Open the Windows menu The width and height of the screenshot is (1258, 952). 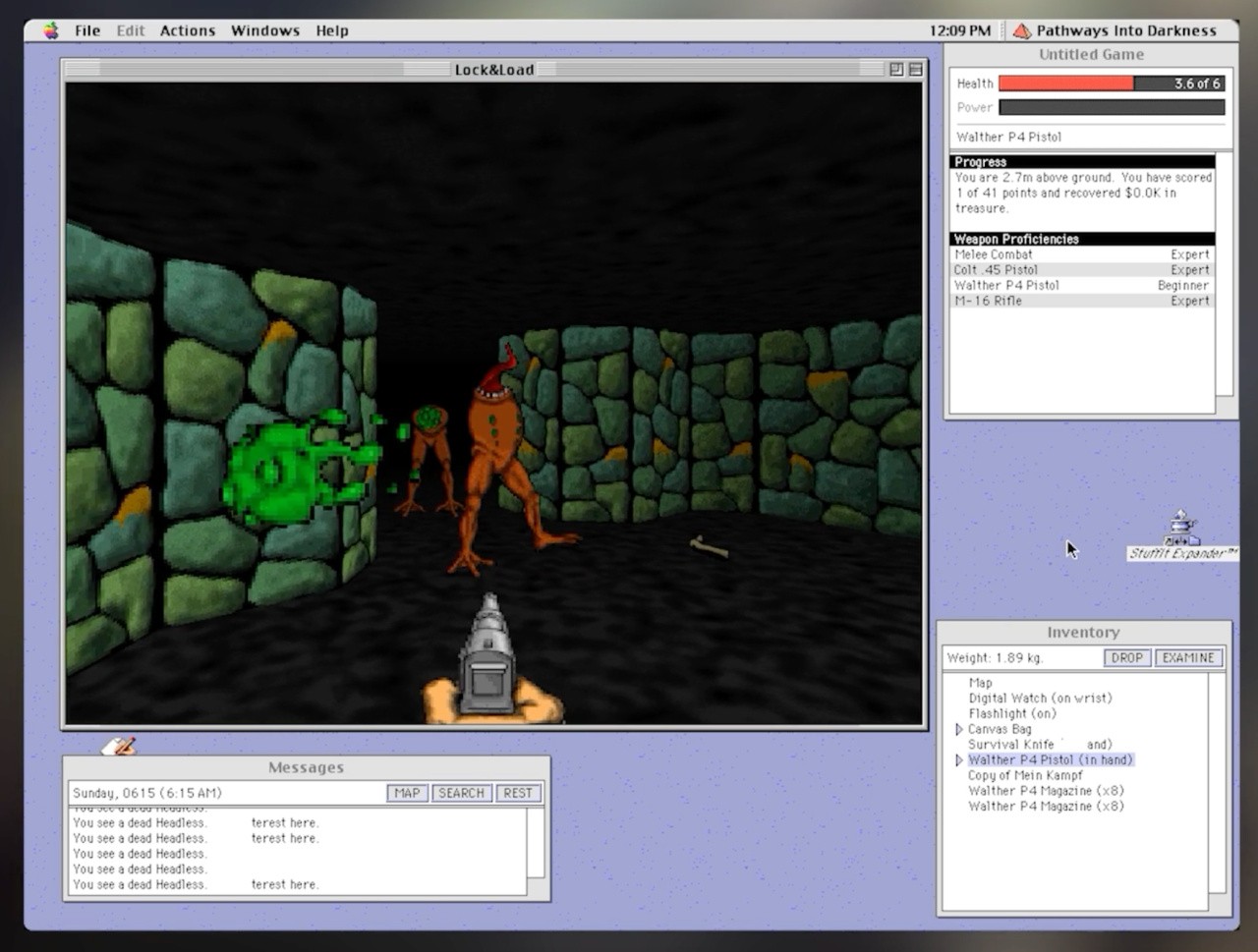(x=264, y=30)
